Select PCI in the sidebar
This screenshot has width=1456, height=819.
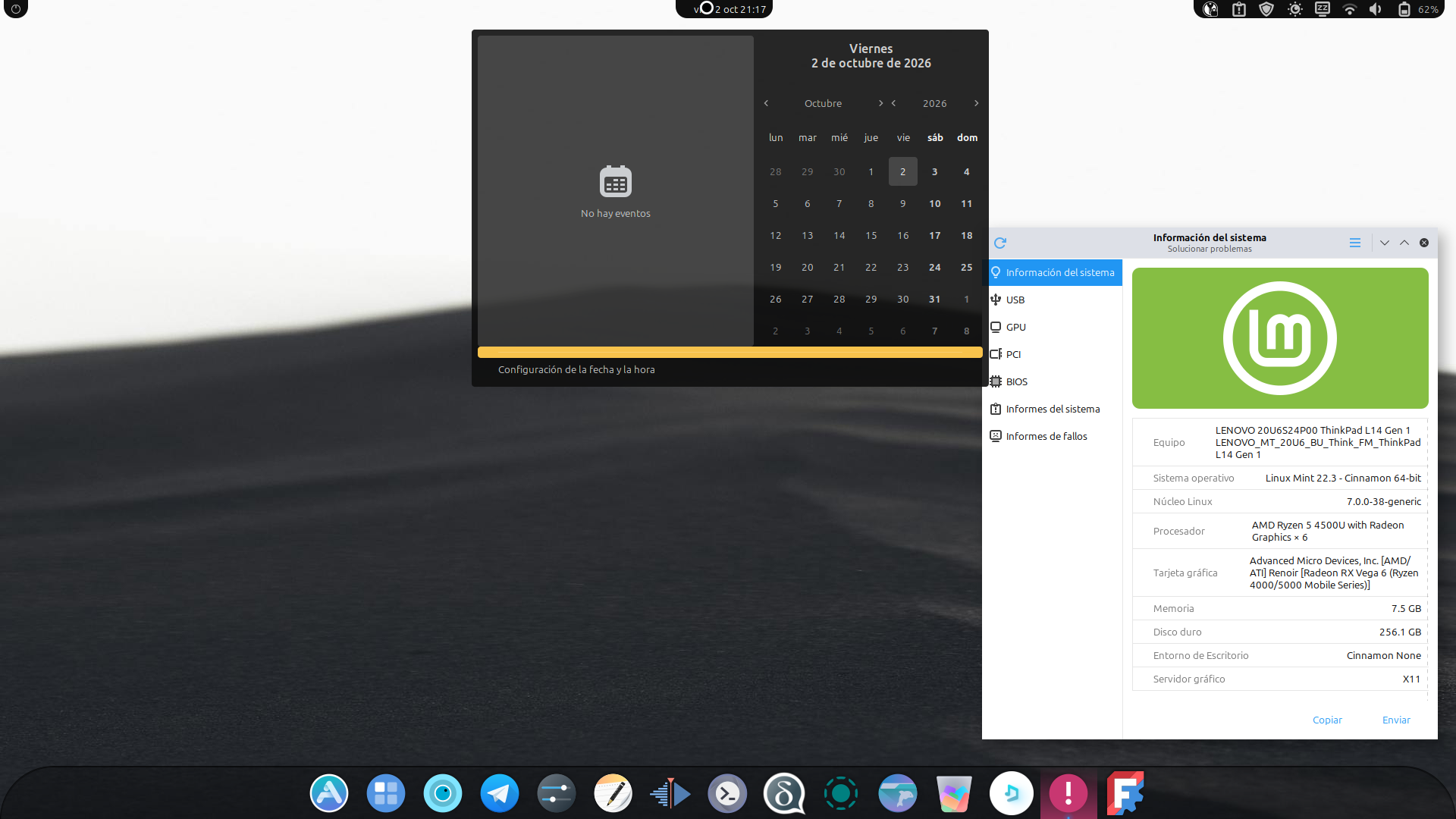click(1053, 354)
